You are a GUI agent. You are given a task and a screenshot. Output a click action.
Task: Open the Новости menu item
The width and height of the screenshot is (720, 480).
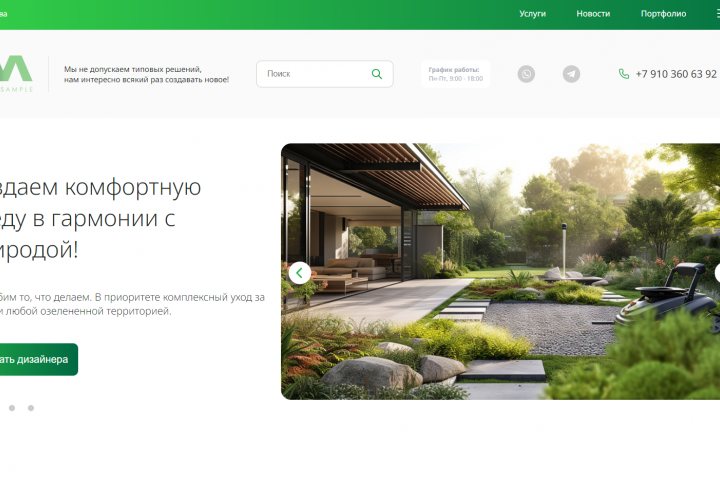coord(593,14)
